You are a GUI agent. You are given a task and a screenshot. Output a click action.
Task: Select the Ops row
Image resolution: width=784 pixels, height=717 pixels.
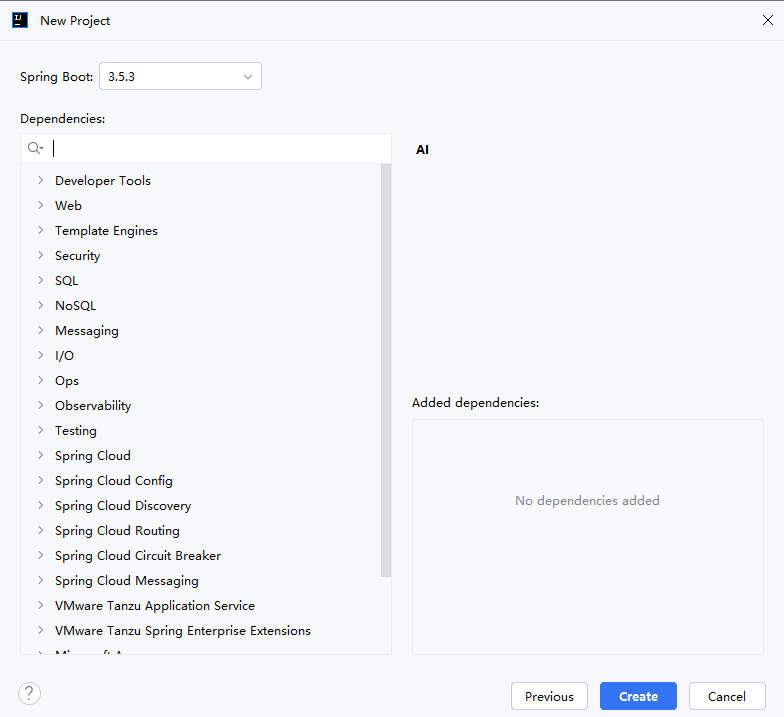coord(200,380)
